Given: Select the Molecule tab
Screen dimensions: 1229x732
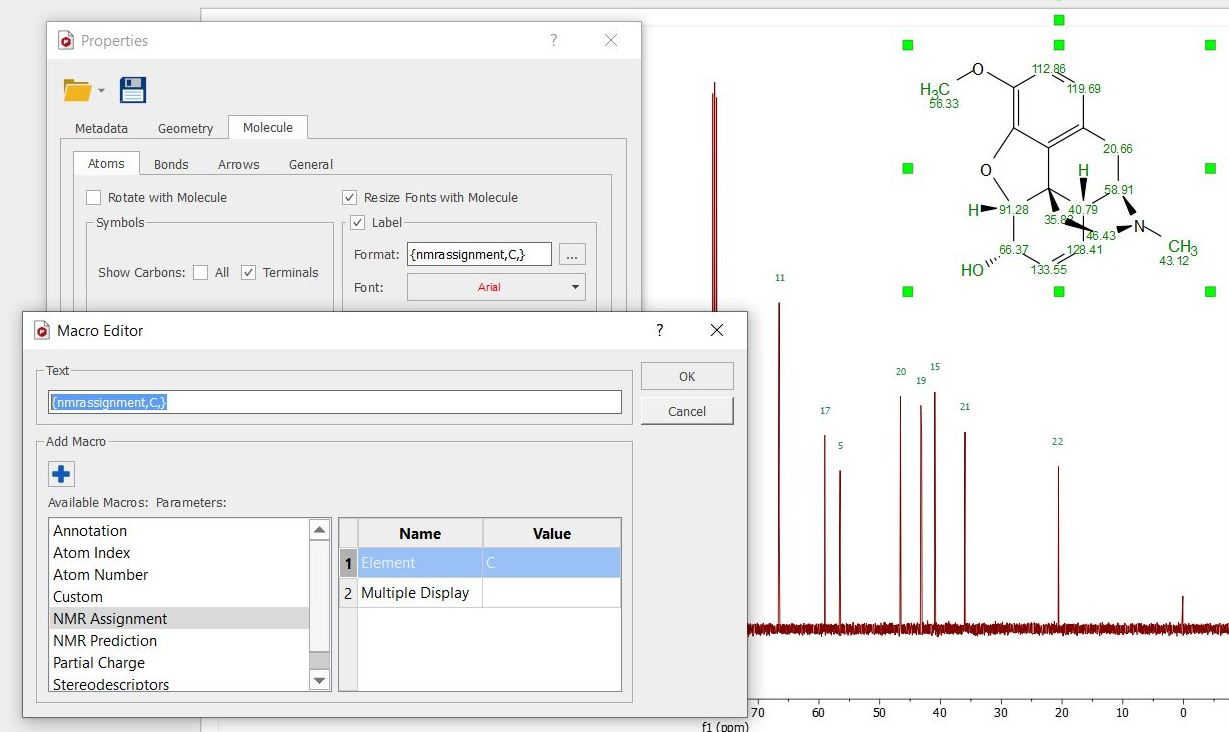Looking at the screenshot, I should (x=268, y=127).
